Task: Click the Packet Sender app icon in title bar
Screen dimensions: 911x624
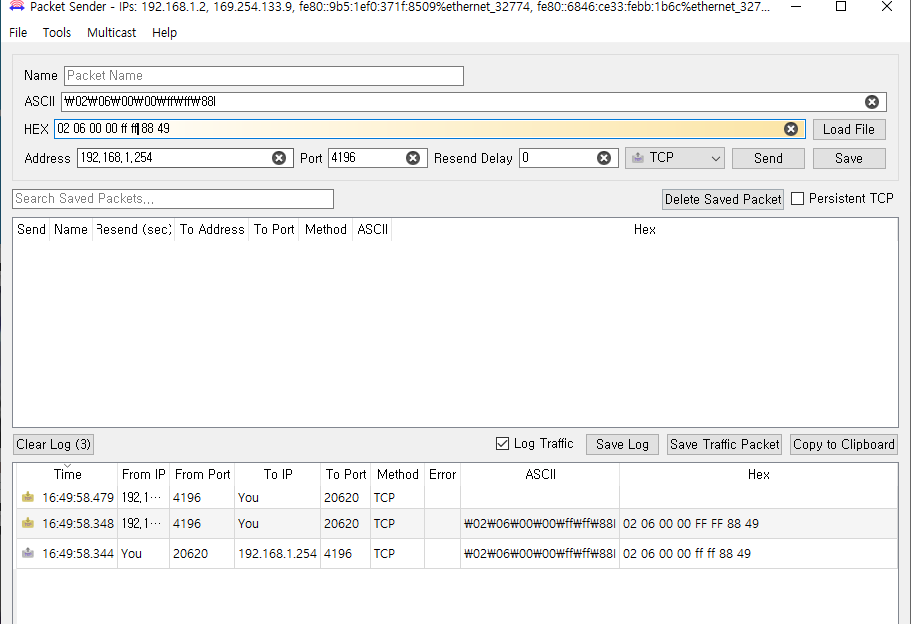Action: pos(17,6)
